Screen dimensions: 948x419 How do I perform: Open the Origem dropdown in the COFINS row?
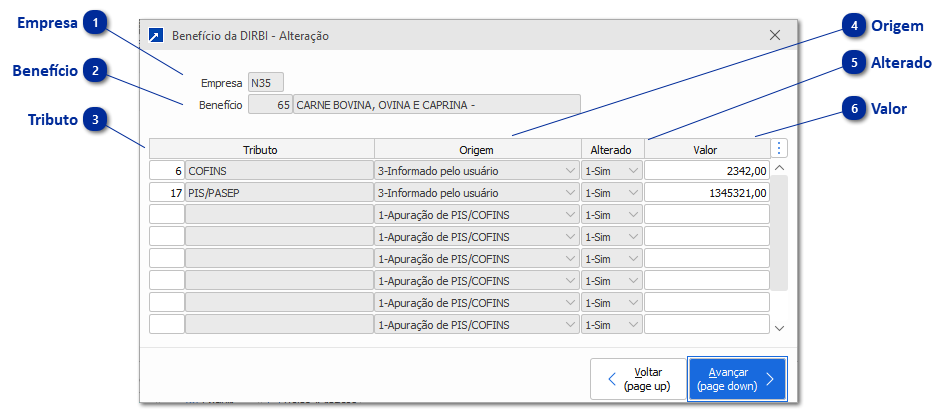point(570,171)
